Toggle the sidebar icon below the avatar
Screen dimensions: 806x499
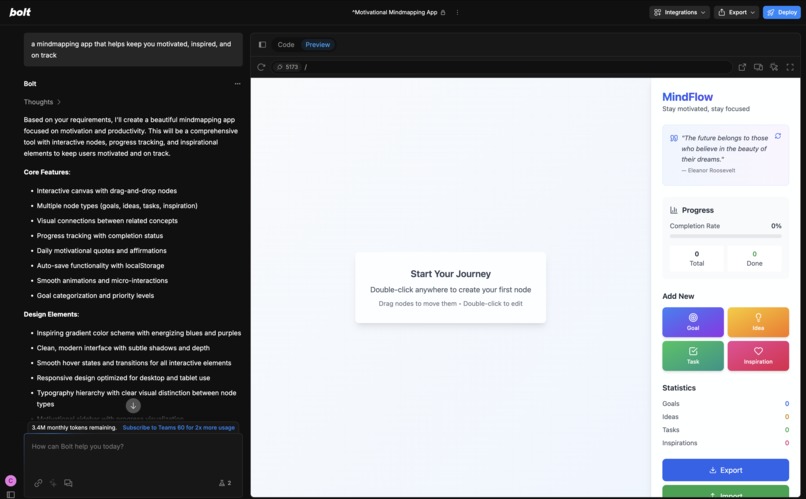(11, 494)
